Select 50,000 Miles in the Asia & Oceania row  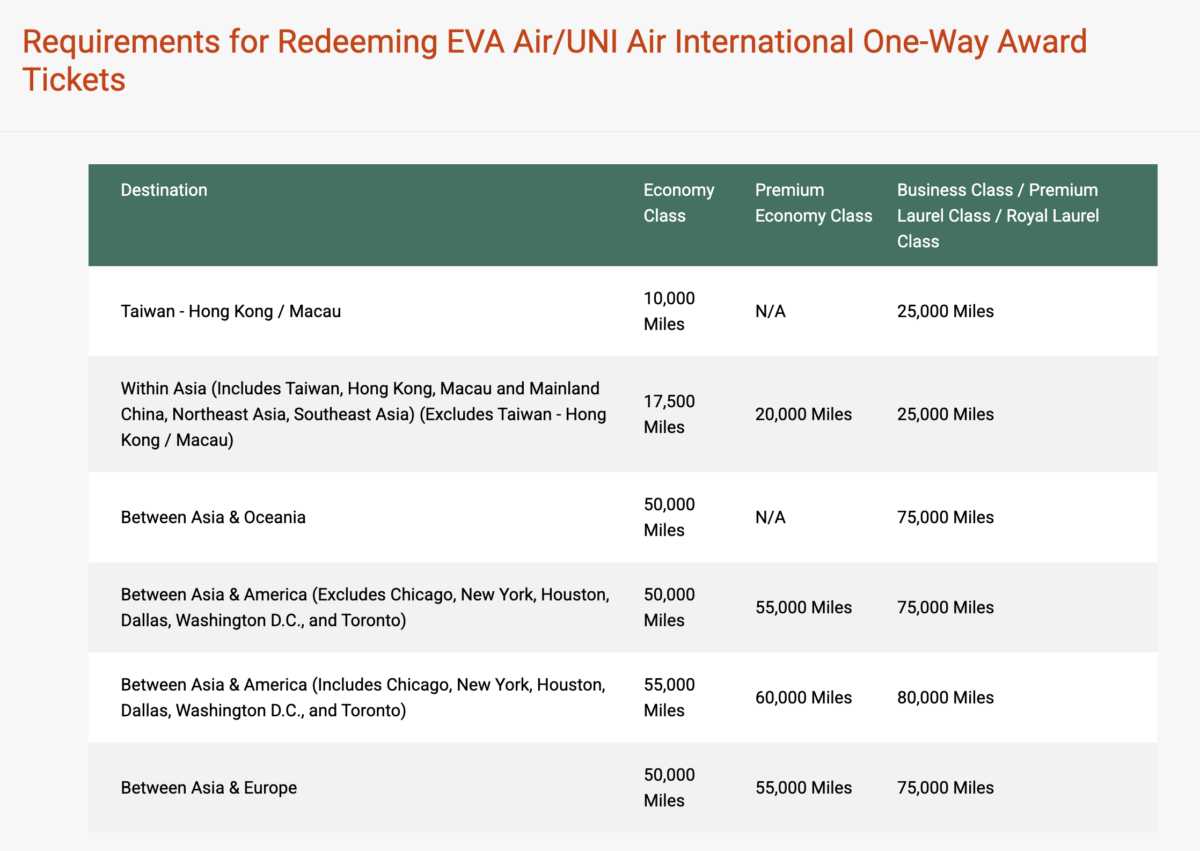click(669, 517)
